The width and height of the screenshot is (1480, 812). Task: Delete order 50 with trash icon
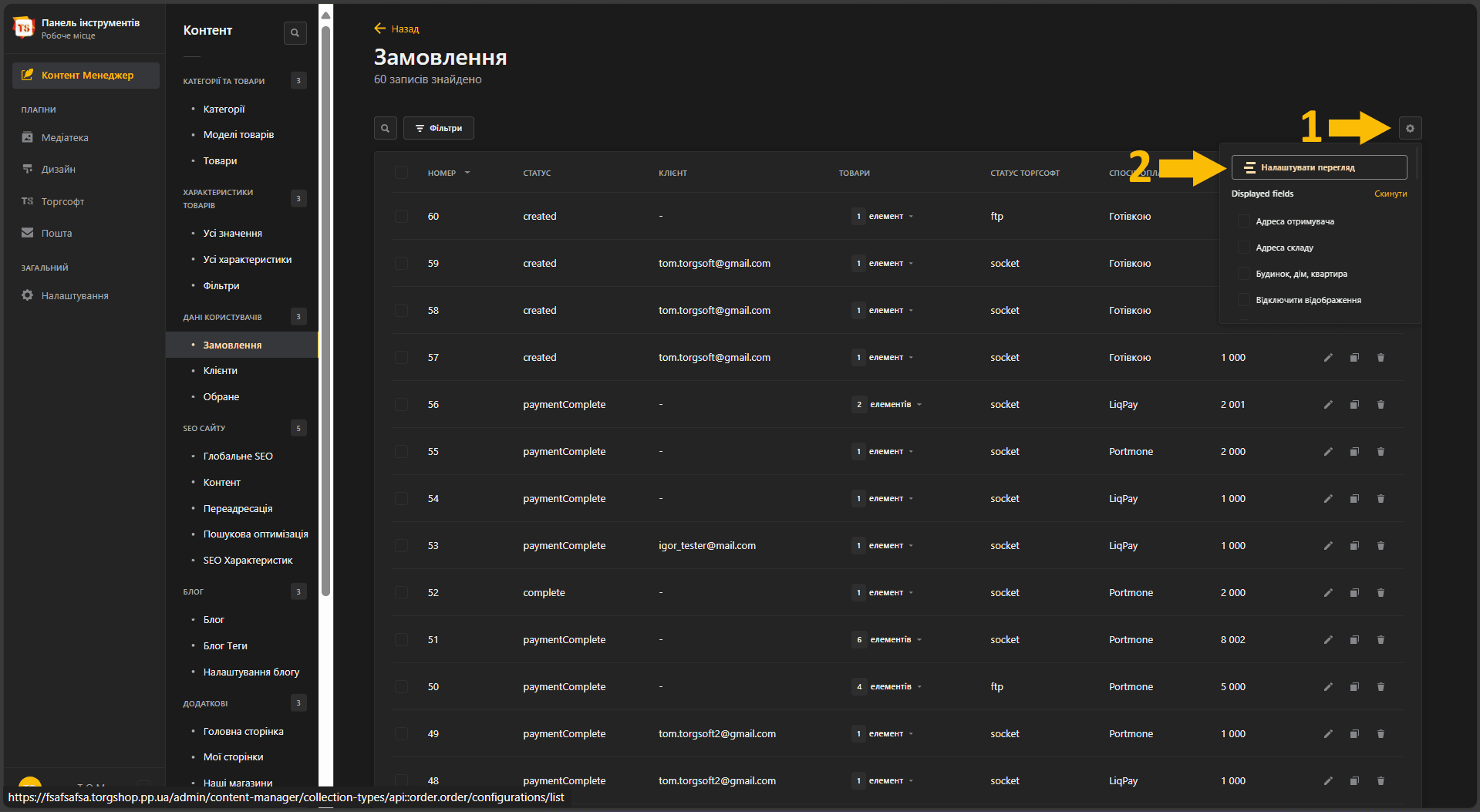click(1381, 687)
